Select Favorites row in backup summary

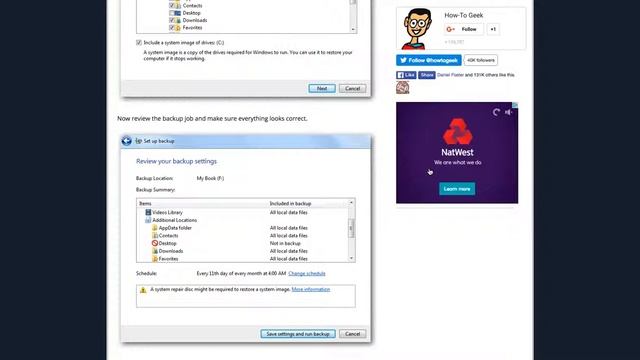pyautogui.click(x=243, y=259)
